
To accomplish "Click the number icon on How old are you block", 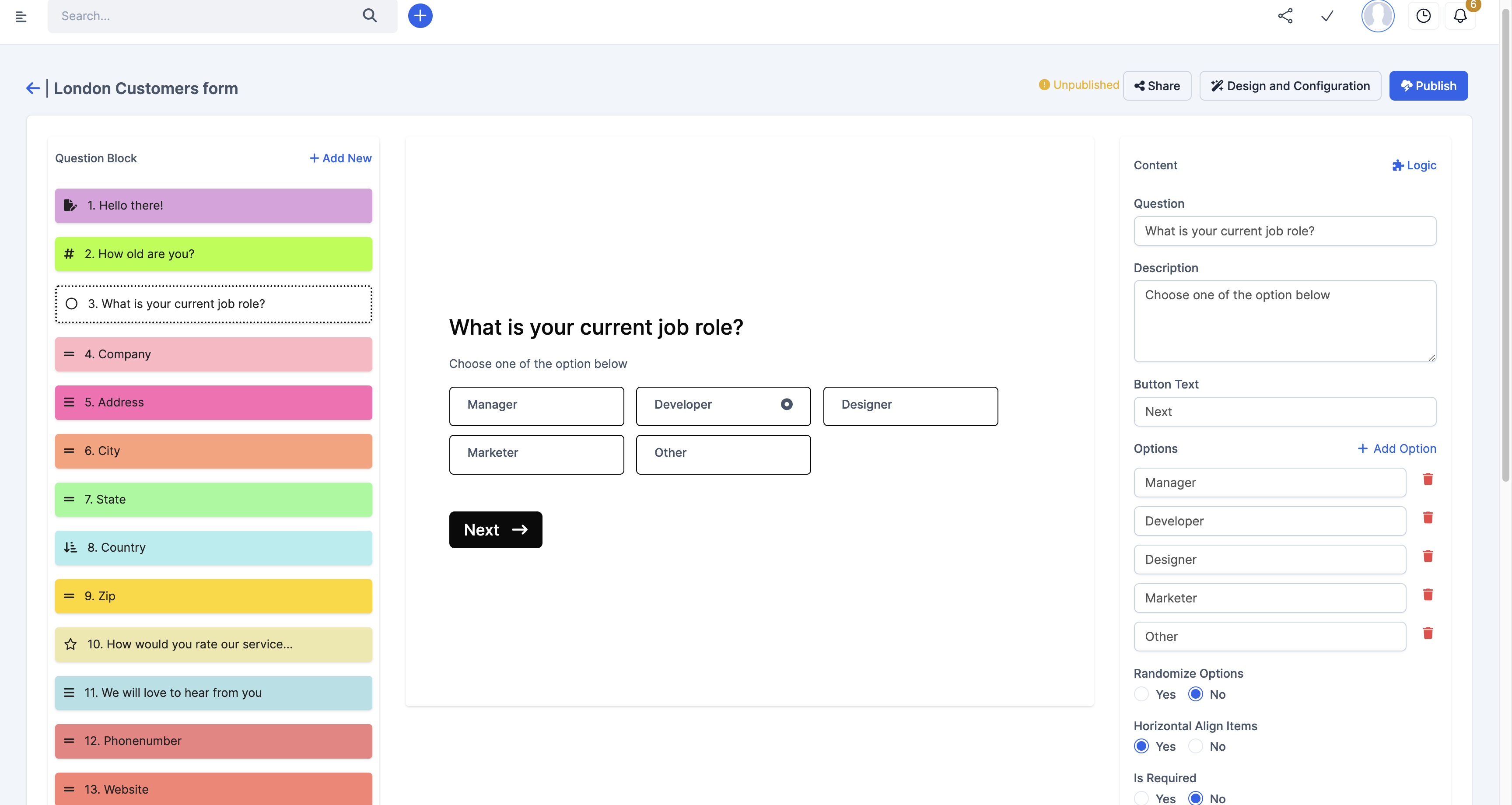I will coord(69,254).
